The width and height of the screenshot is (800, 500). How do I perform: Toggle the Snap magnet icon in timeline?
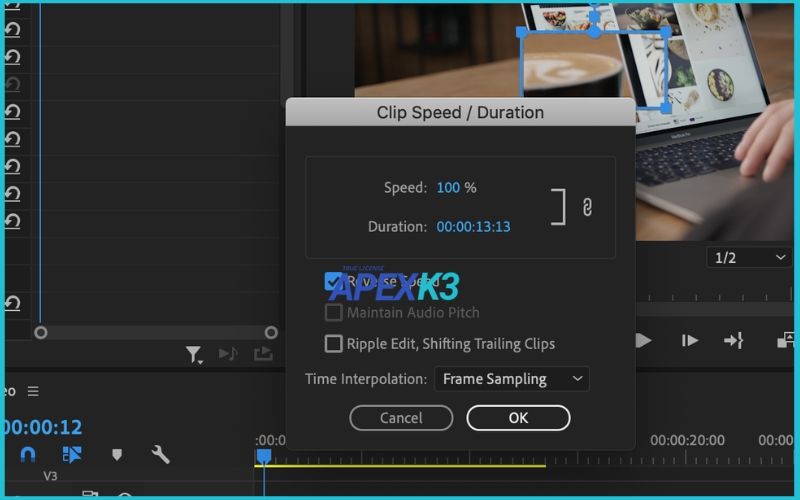coord(28,454)
